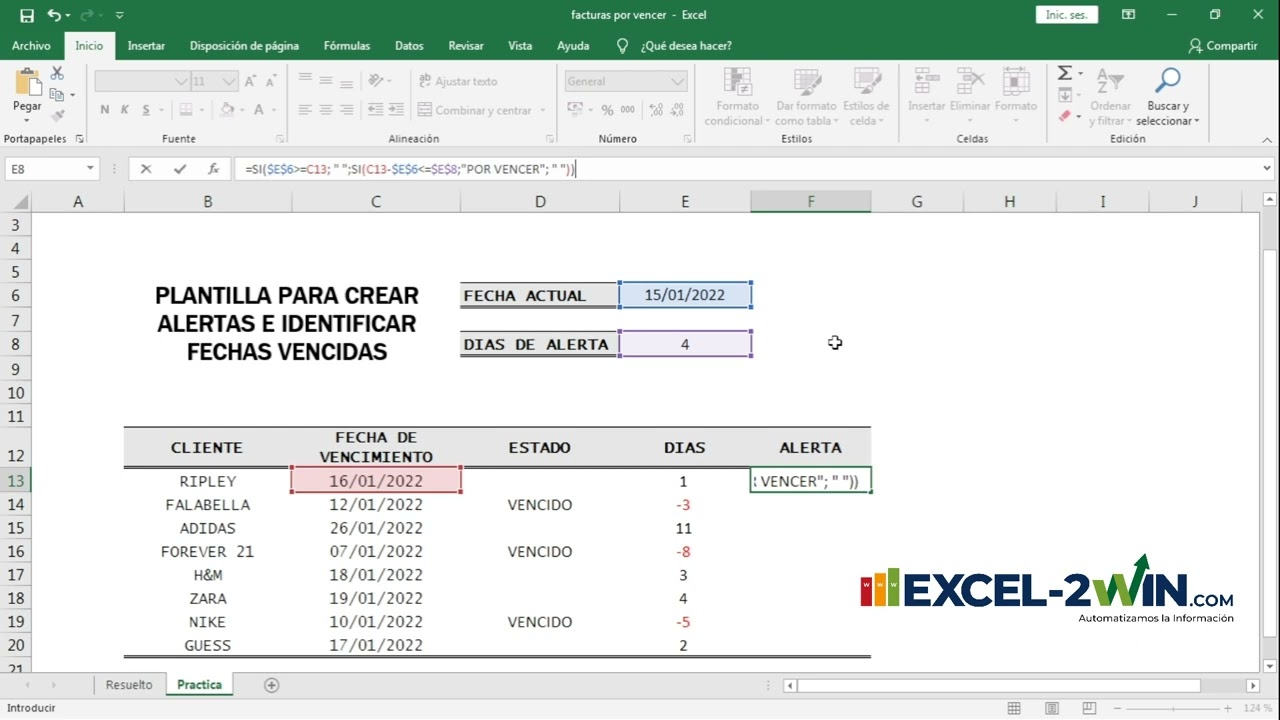Click Dar formato como tabla icon
This screenshot has width=1280, height=720.
pos(806,82)
